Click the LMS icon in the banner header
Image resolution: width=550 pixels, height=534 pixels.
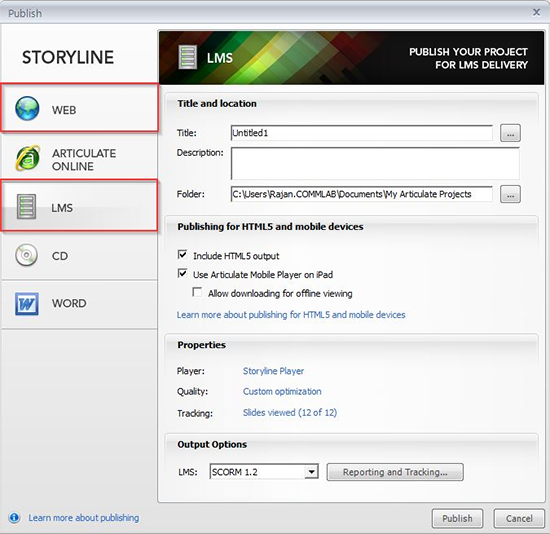point(188,57)
